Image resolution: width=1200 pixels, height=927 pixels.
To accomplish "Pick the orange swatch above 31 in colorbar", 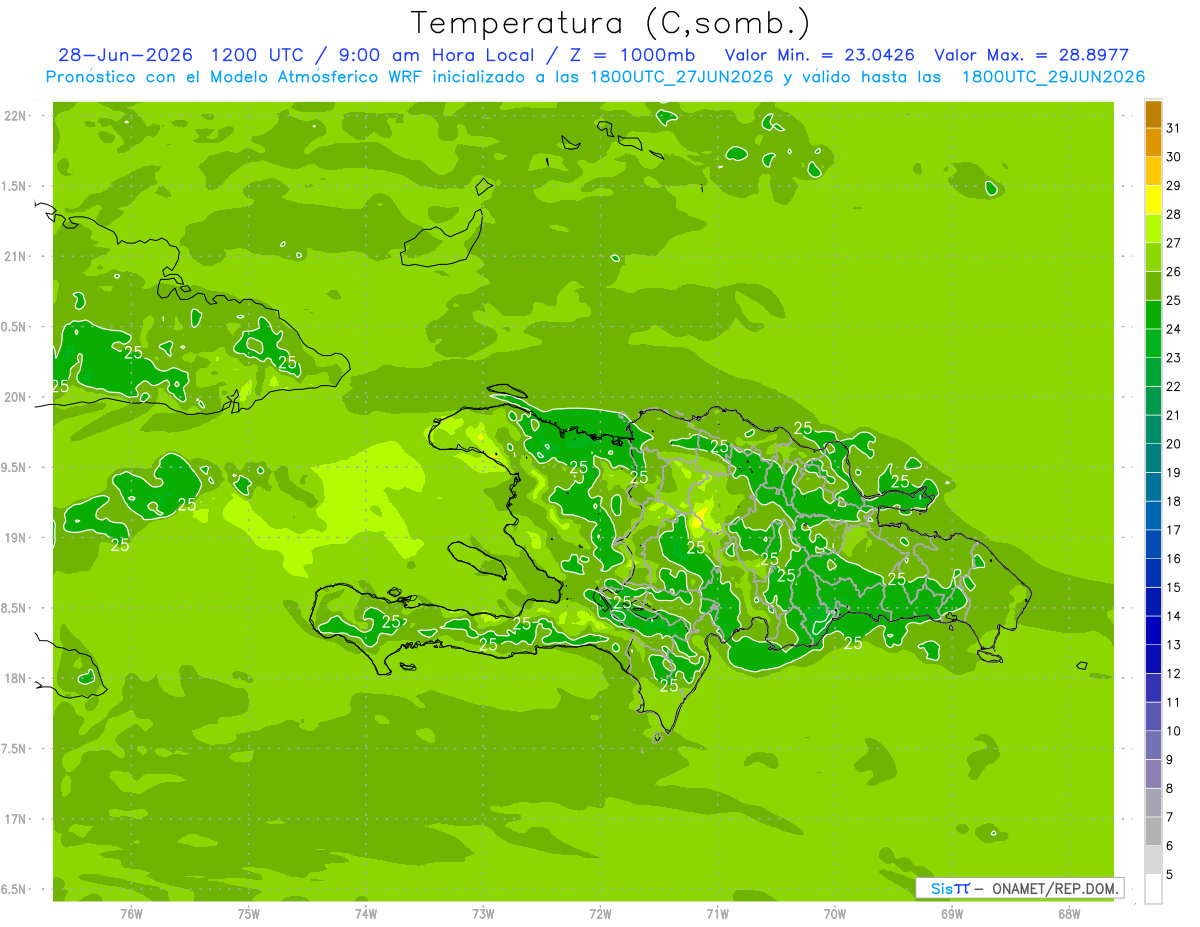I will (1153, 114).
